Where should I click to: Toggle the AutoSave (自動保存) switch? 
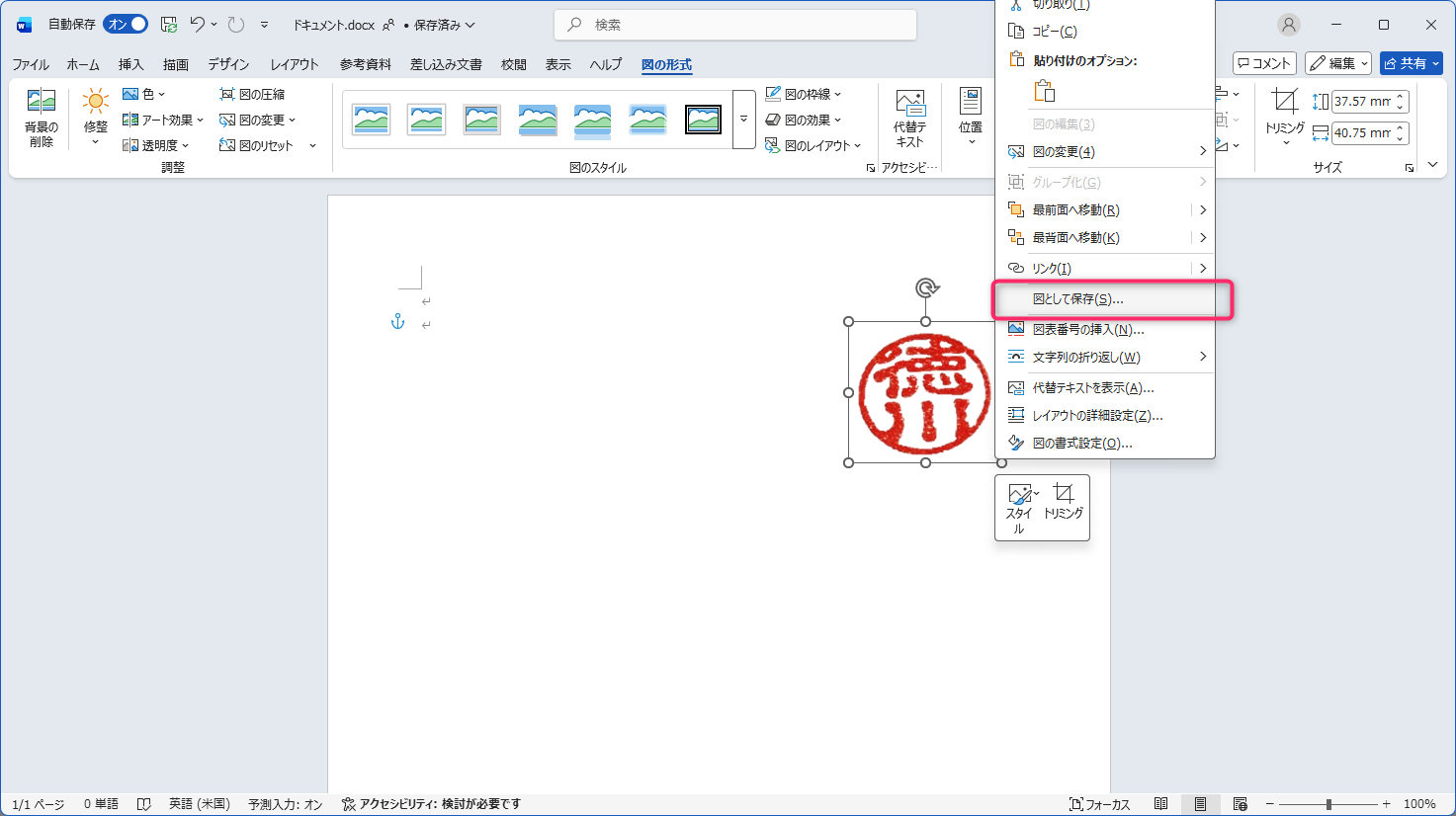[x=126, y=25]
